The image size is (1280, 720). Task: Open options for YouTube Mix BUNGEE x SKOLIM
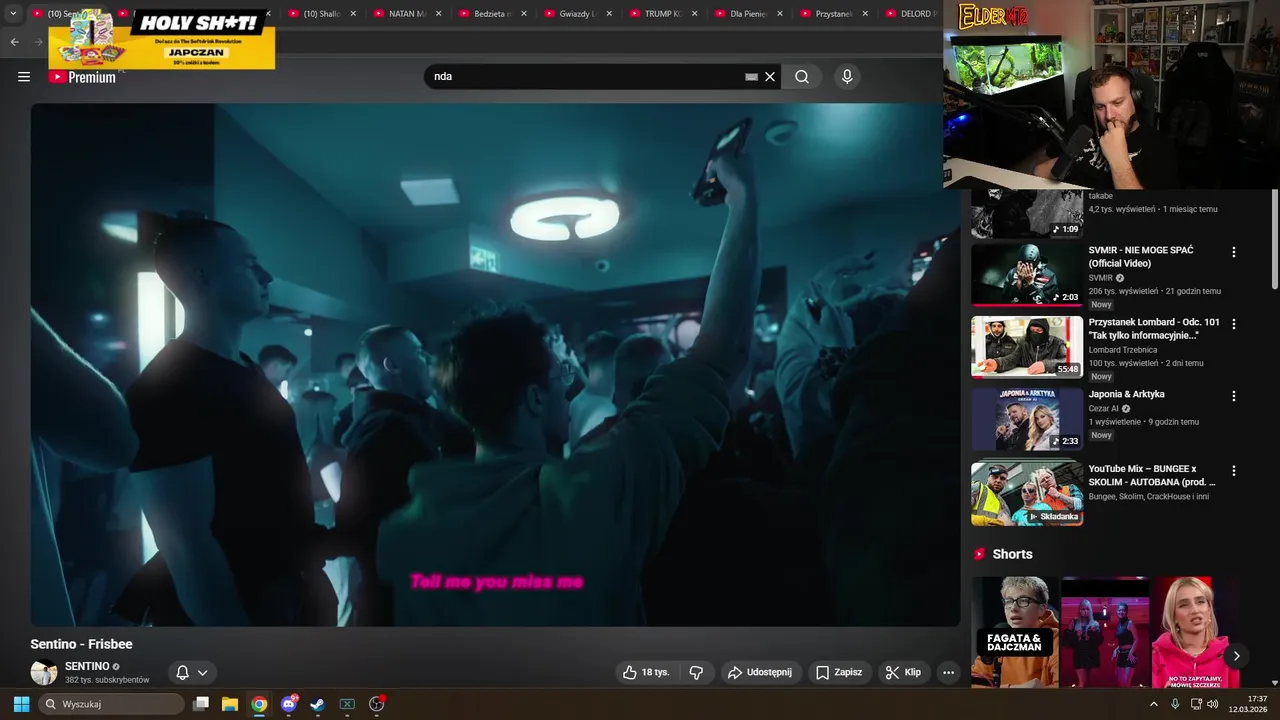1233,470
